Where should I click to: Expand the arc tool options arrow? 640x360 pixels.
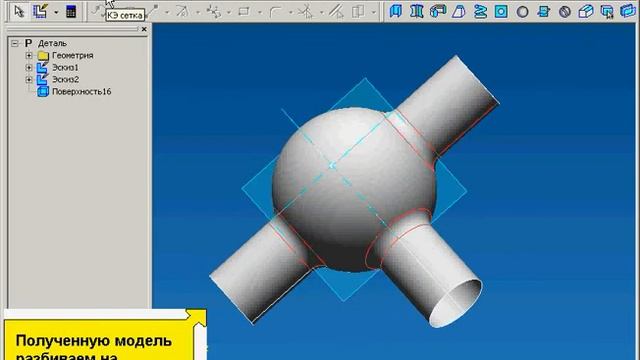pyautogui.click(x=198, y=12)
